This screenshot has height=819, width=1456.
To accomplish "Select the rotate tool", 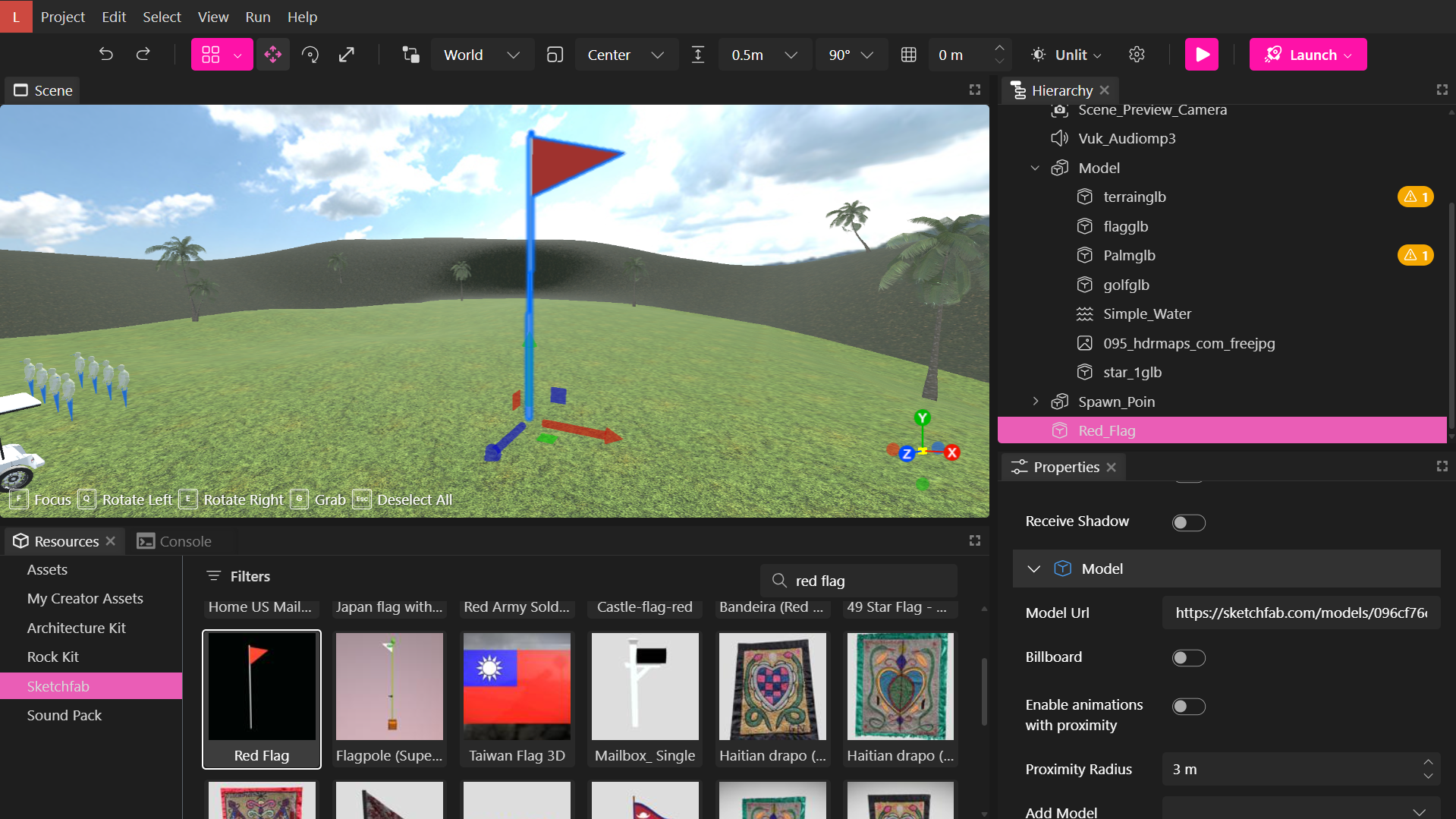I will pyautogui.click(x=310, y=55).
